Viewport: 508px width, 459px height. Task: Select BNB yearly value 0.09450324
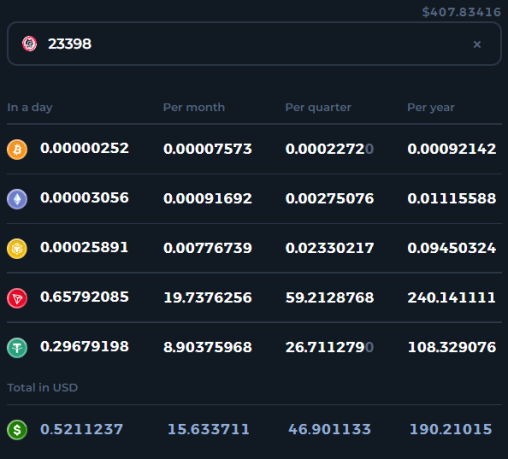pos(452,248)
